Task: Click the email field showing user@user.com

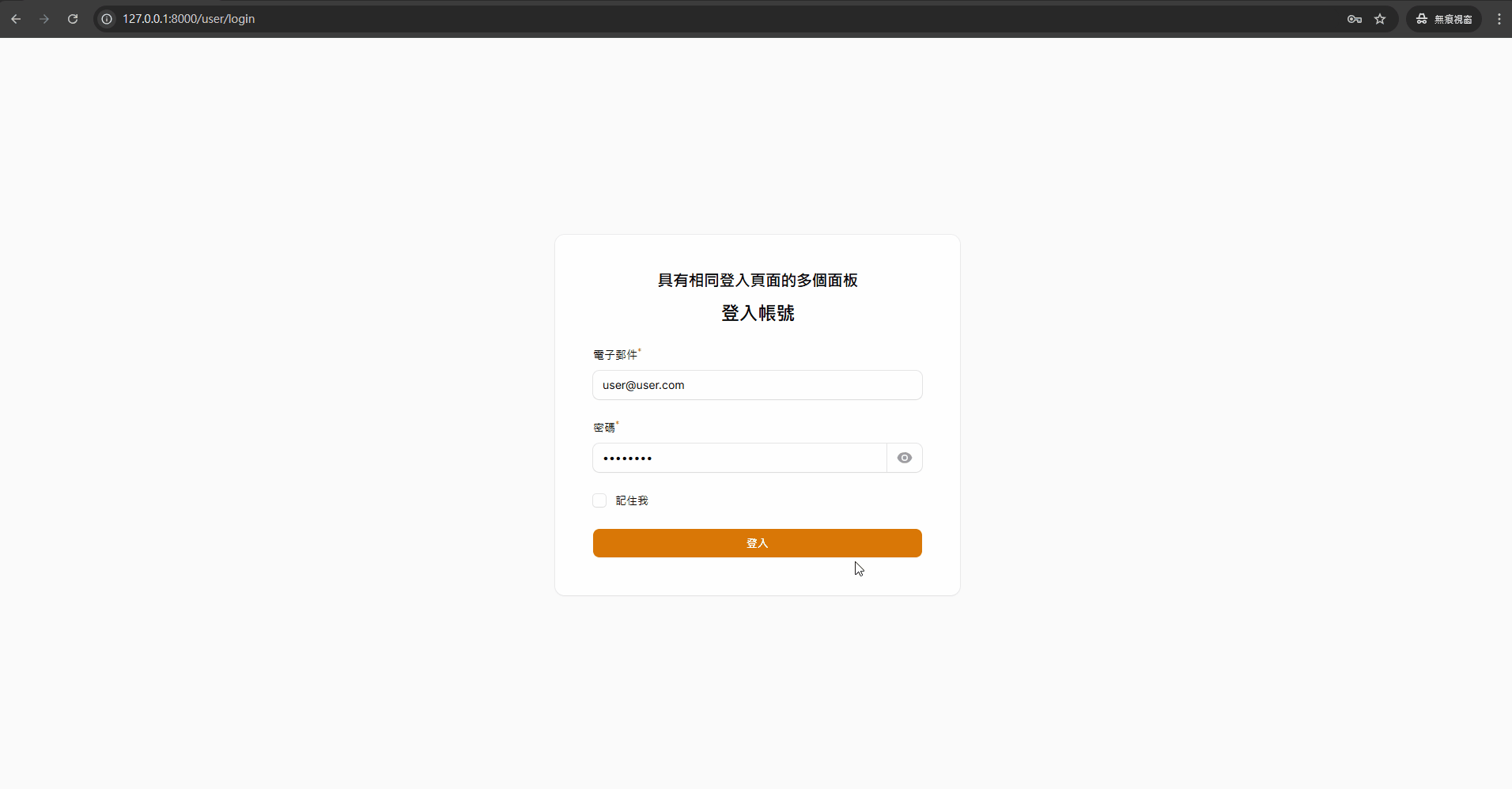Action: (x=757, y=385)
